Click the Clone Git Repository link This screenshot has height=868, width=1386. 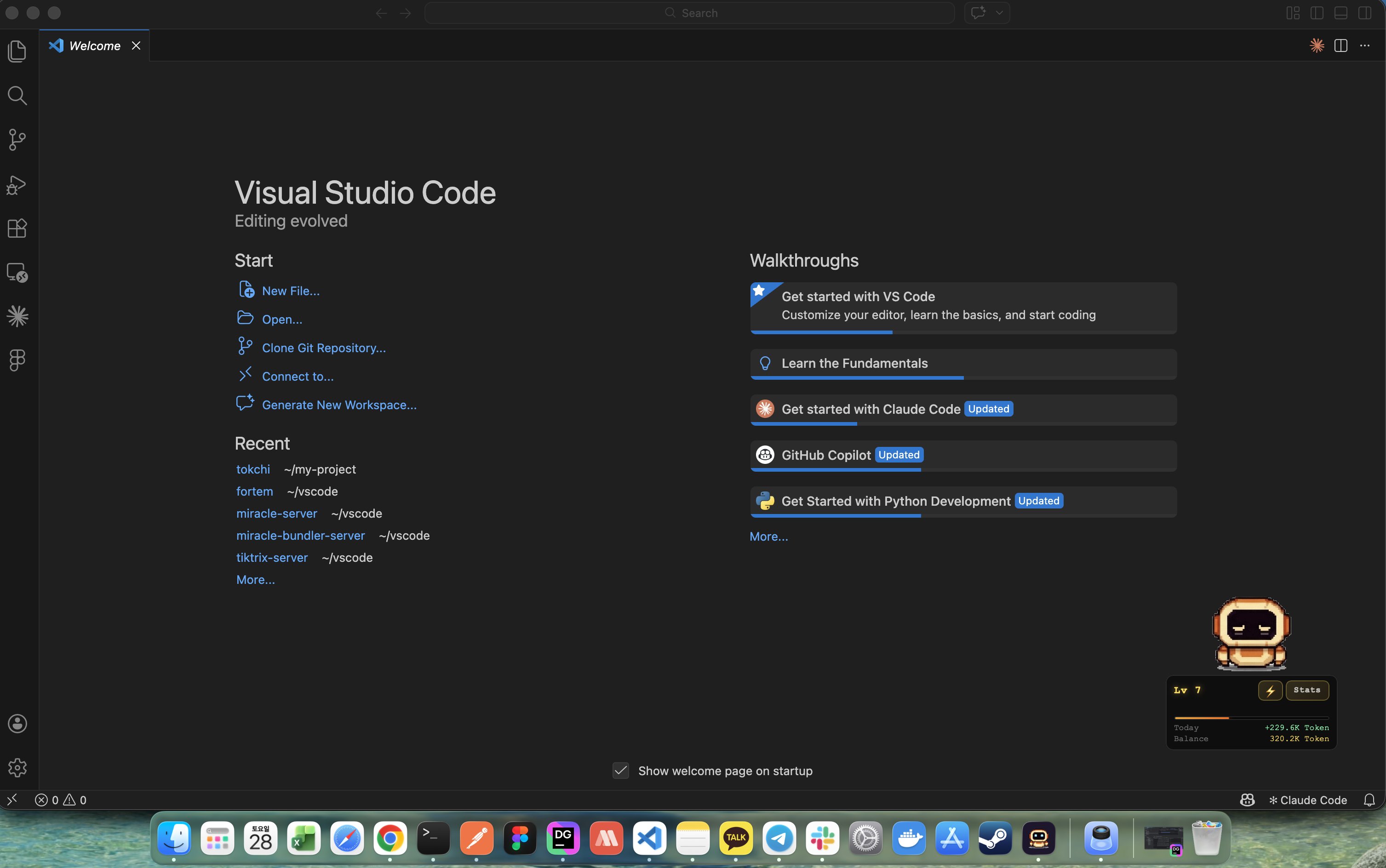324,348
